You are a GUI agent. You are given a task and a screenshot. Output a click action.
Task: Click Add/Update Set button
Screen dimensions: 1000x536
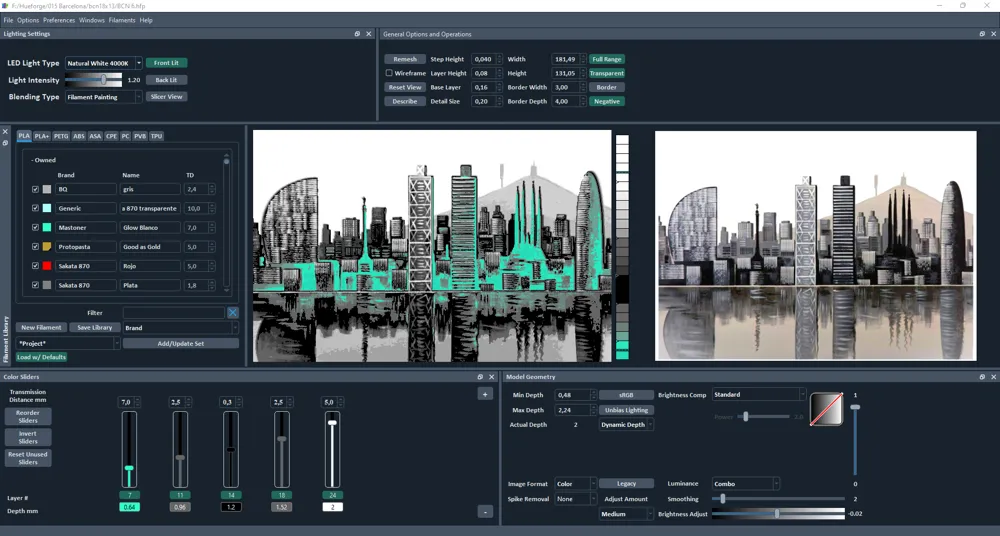180,343
